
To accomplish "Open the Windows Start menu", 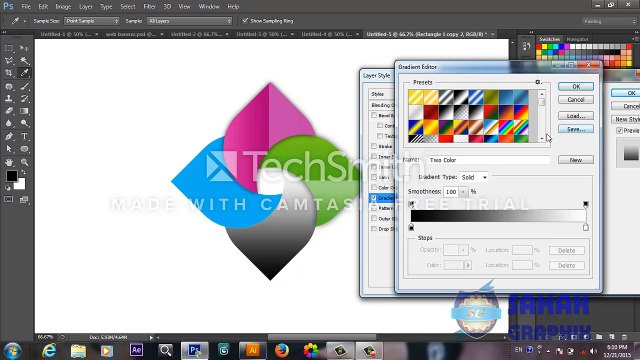I will pos(12,351).
